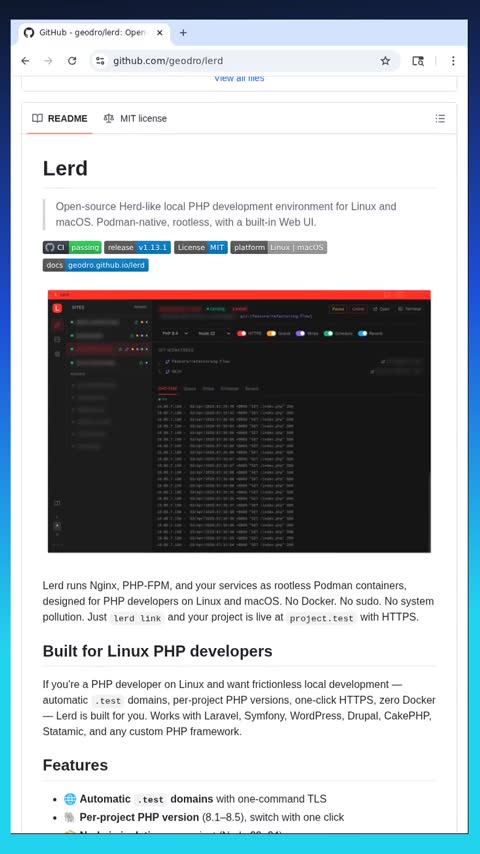480x854 pixels.
Task: Switch to the MIT license tab
Action: tap(135, 118)
